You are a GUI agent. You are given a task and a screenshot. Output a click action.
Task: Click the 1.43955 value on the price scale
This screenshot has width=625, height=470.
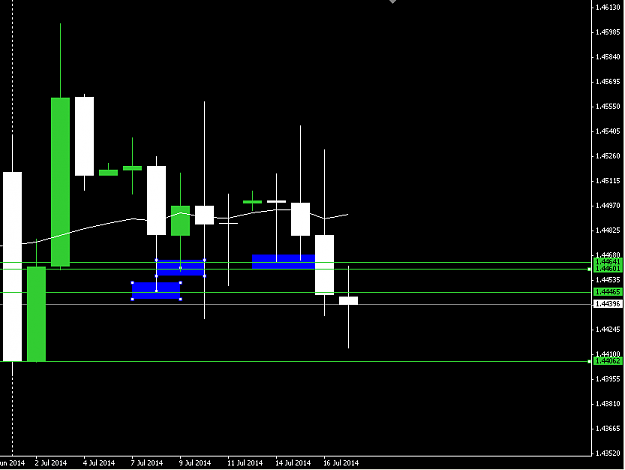coord(607,379)
